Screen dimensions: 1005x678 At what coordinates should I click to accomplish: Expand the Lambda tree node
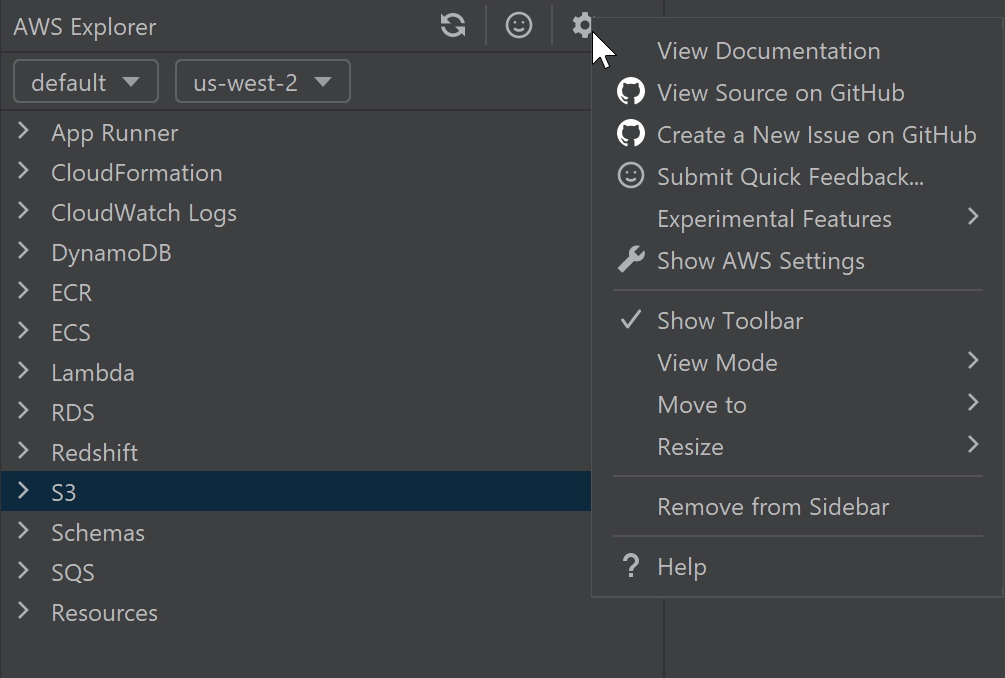pyautogui.click(x=24, y=372)
